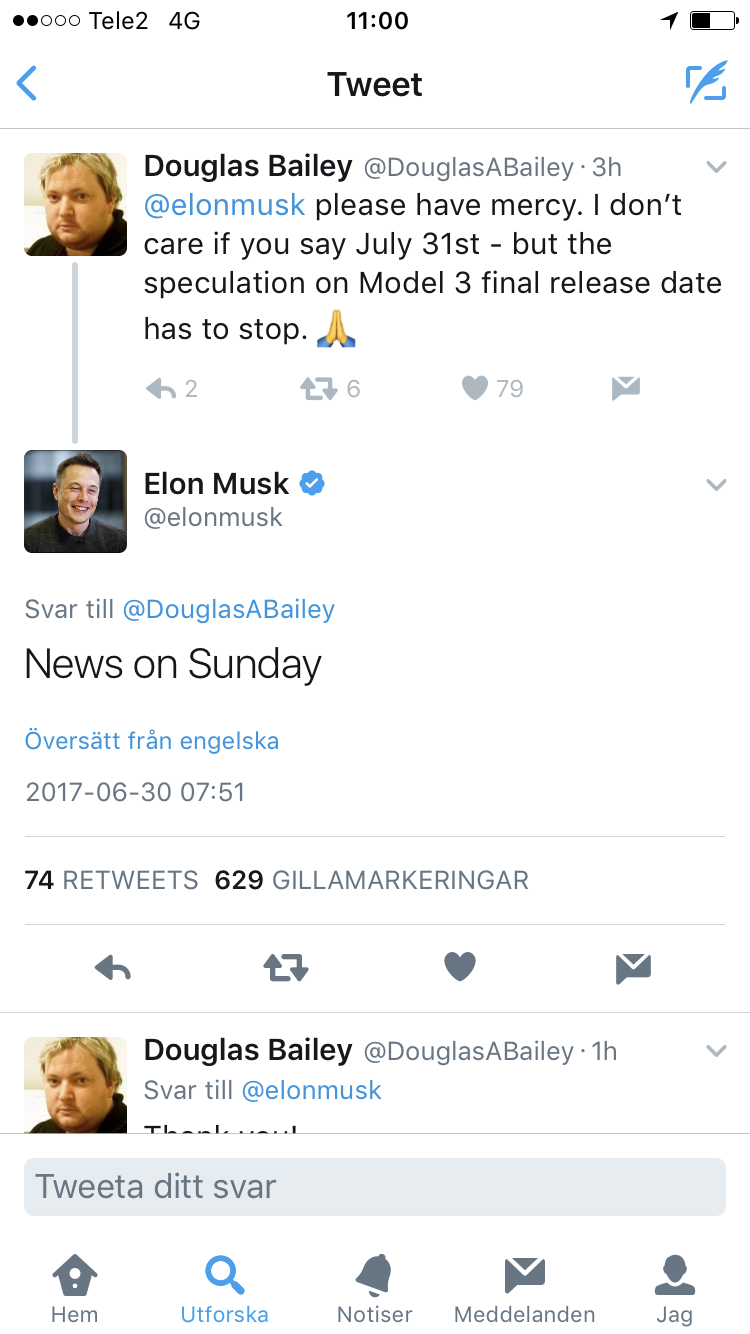Image resolution: width=750 pixels, height=1334 pixels.
Task: Share Douglas Bailey's tweet via message icon
Action: pyautogui.click(x=626, y=388)
